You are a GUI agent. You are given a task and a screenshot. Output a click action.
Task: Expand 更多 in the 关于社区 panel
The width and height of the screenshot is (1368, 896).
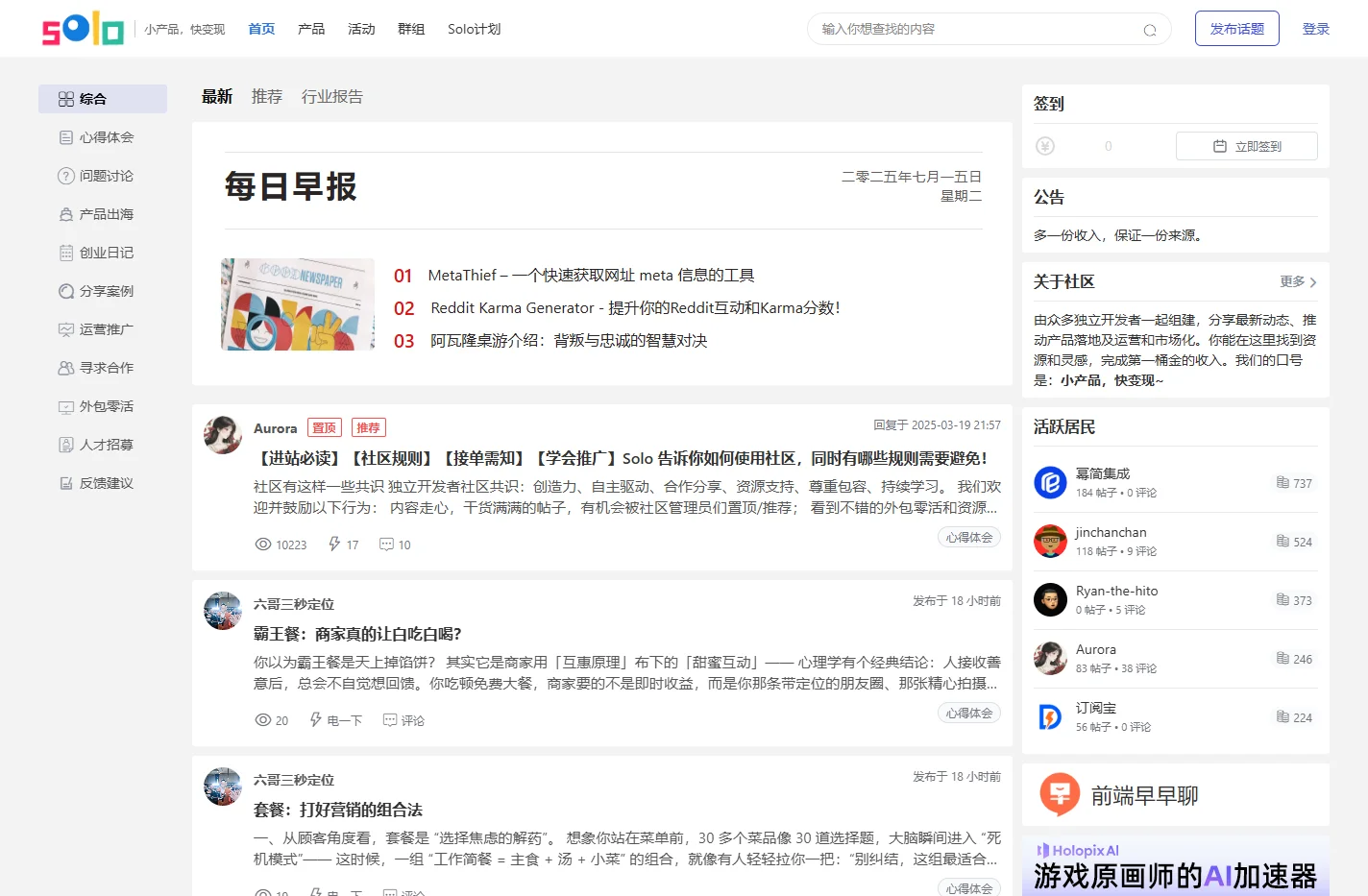coord(1298,281)
